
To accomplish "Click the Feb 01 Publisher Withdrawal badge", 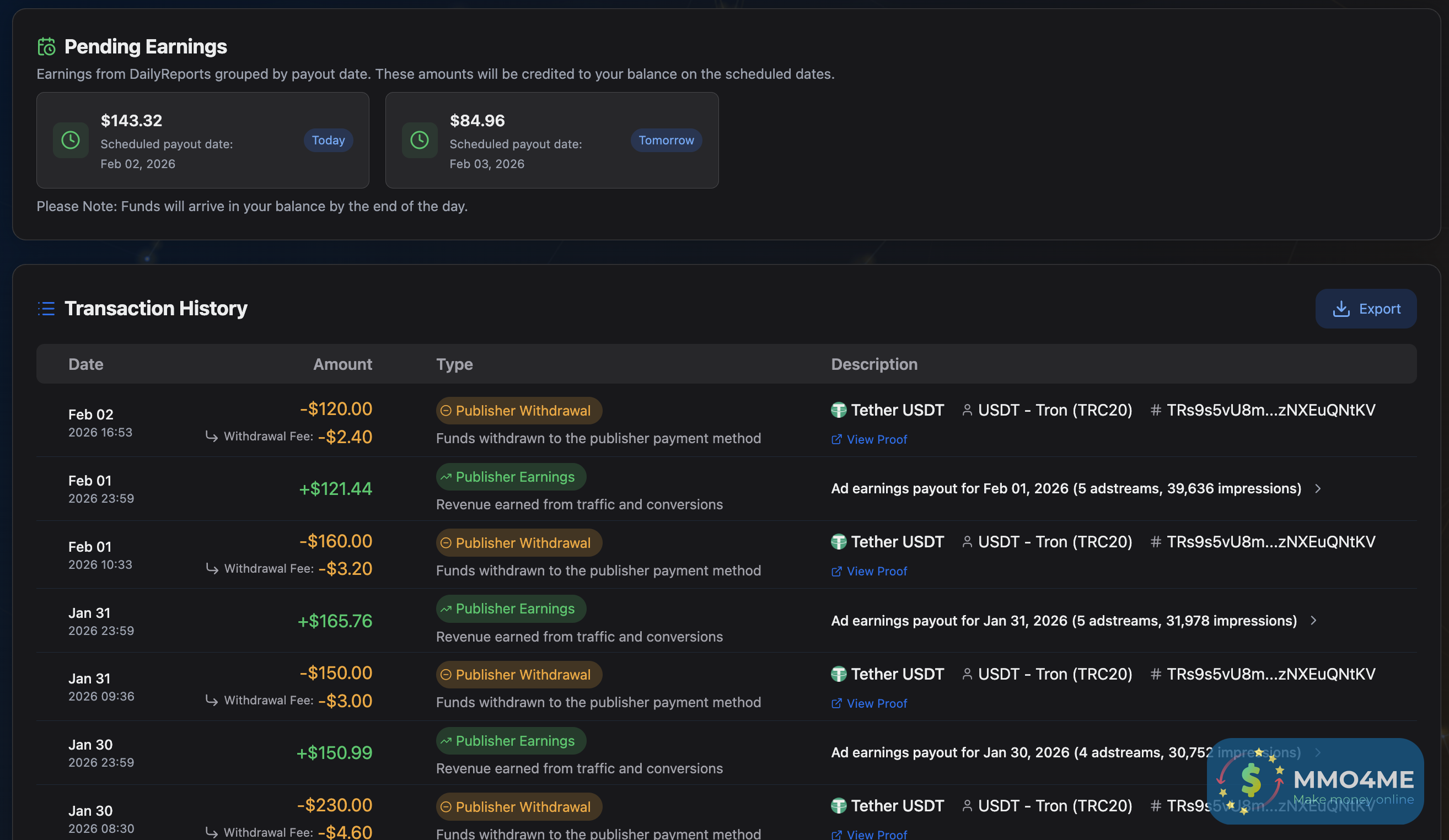I will pos(519,543).
